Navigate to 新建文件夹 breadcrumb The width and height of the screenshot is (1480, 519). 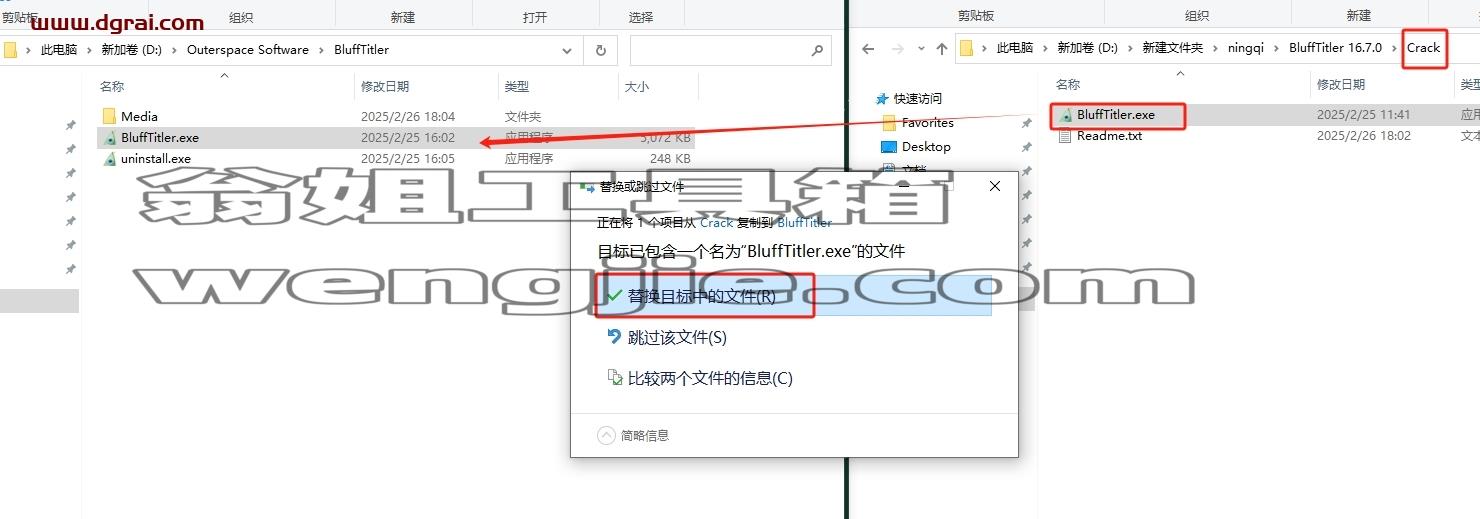click(1173, 48)
